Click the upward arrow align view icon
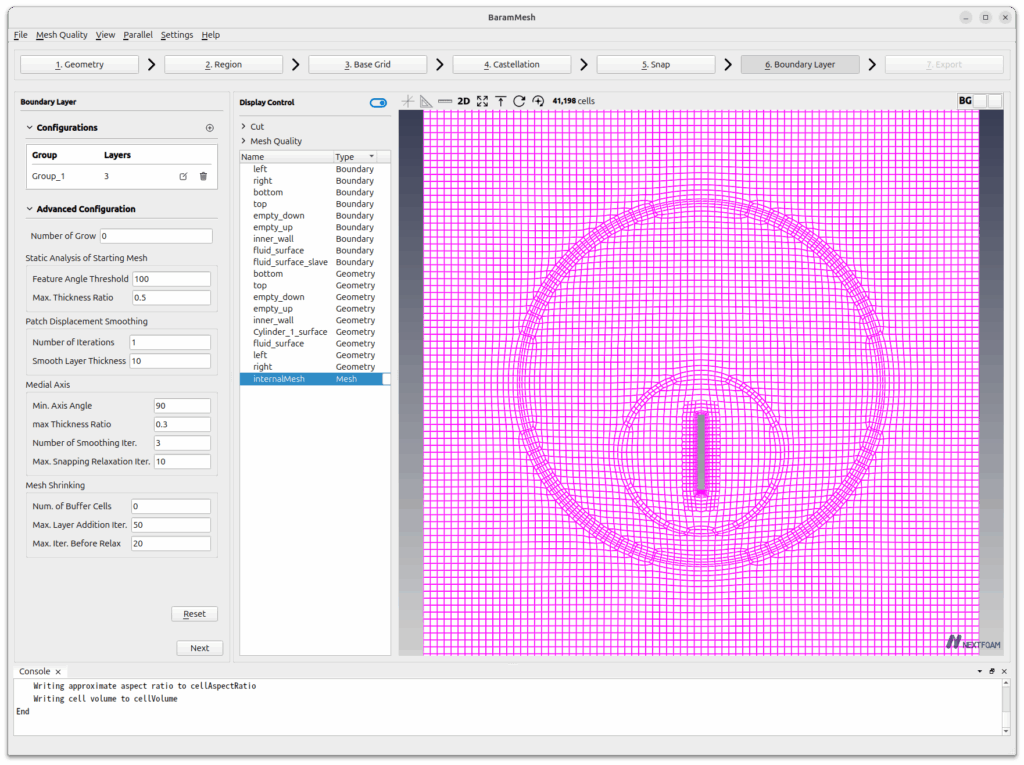The width and height of the screenshot is (1024, 765). click(x=501, y=101)
